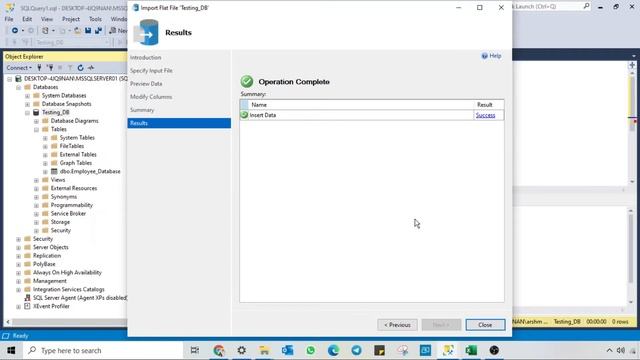The image size is (640, 360).
Task: Open Task View from the taskbar
Action: pos(195,351)
